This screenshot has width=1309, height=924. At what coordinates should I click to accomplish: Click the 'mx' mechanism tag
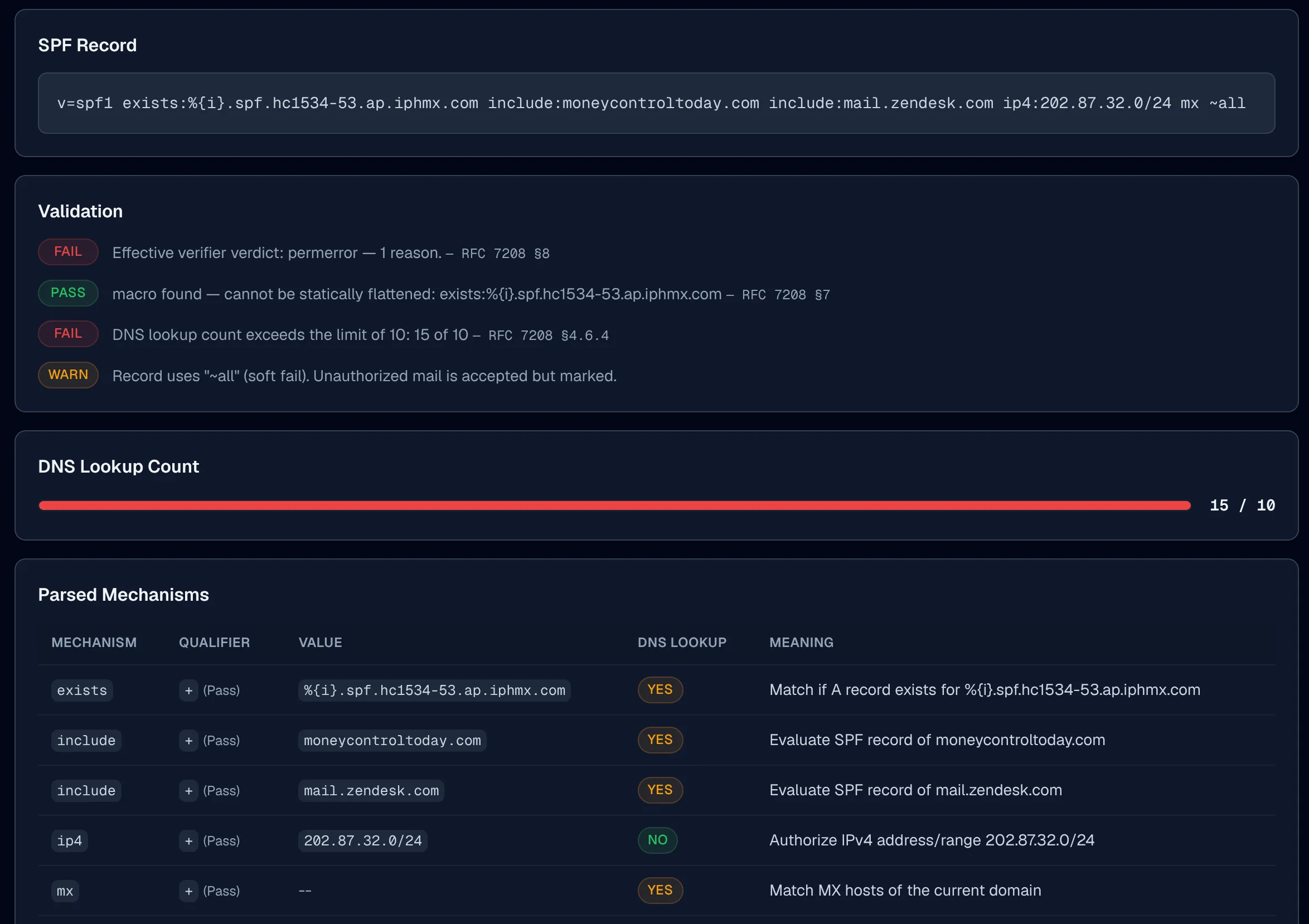click(65, 891)
